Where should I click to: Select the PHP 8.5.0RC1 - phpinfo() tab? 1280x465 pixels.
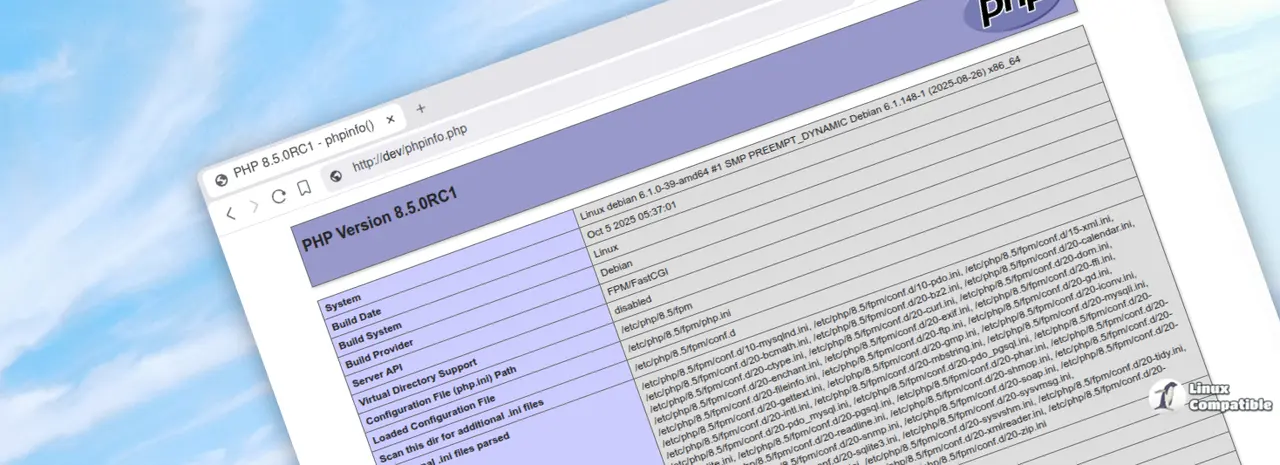(x=300, y=149)
